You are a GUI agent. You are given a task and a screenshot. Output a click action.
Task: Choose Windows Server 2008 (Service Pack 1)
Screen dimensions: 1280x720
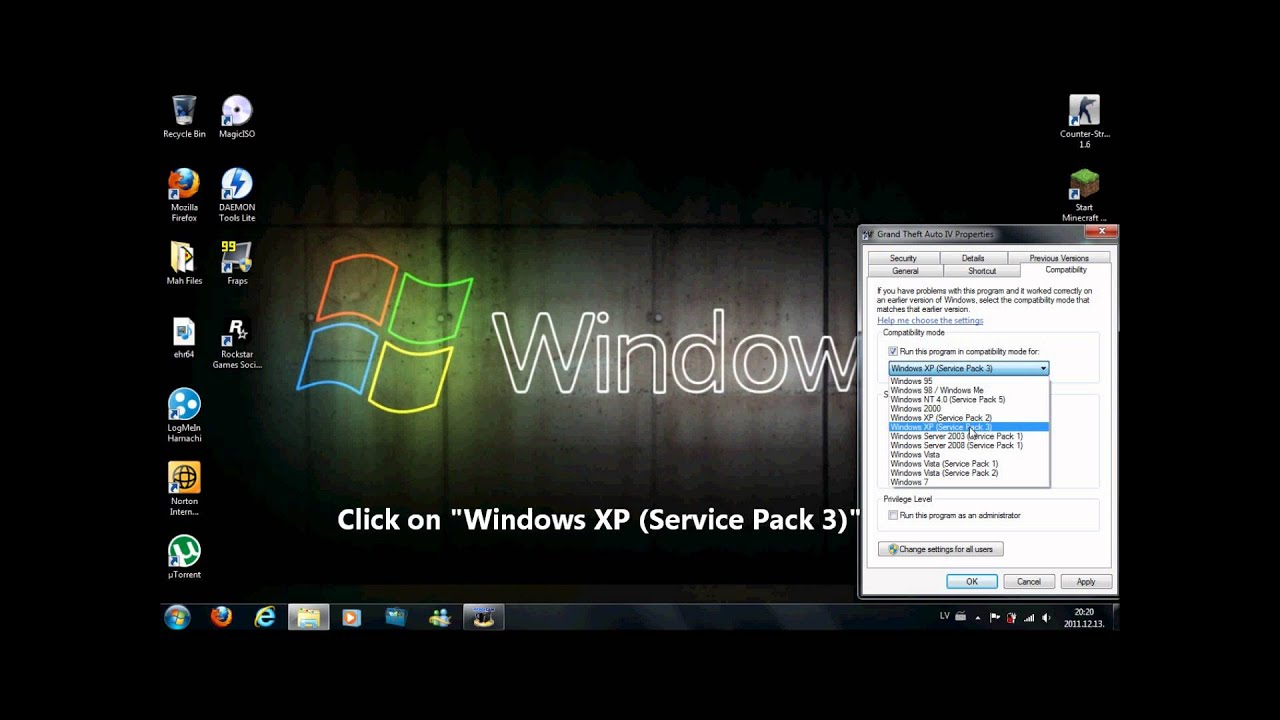[968, 445]
